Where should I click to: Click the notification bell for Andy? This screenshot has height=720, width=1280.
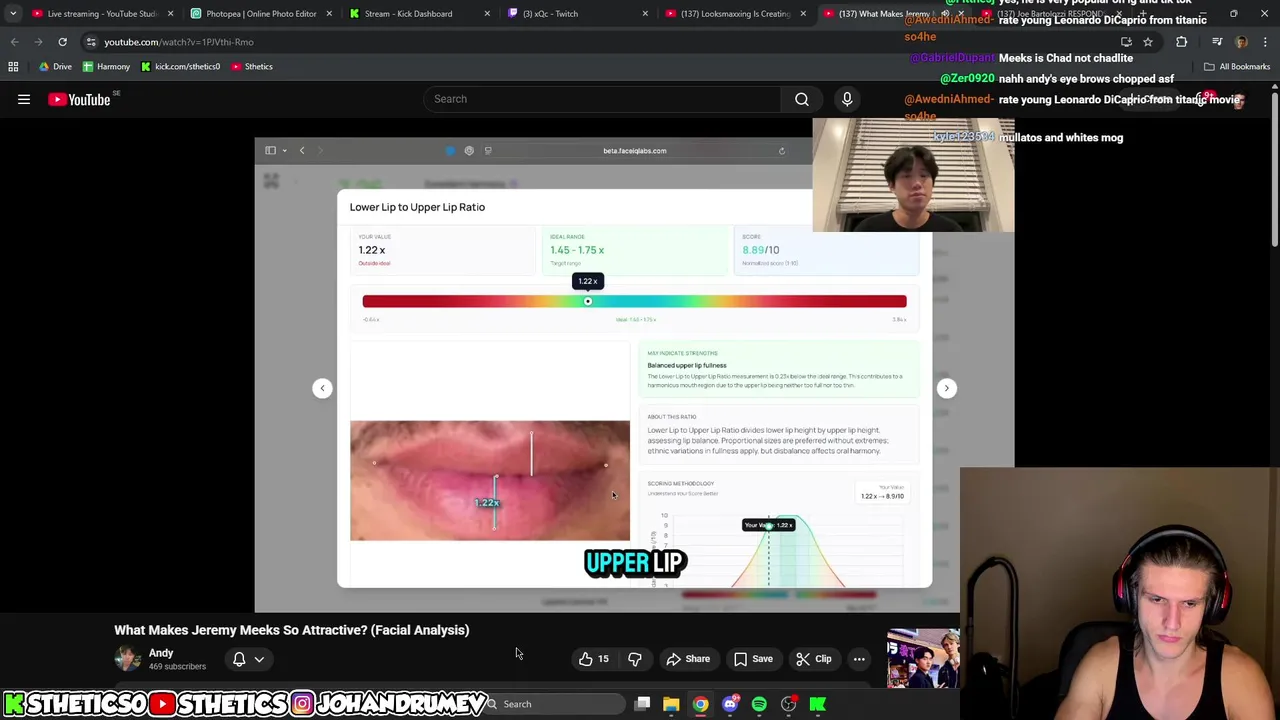[x=239, y=659]
